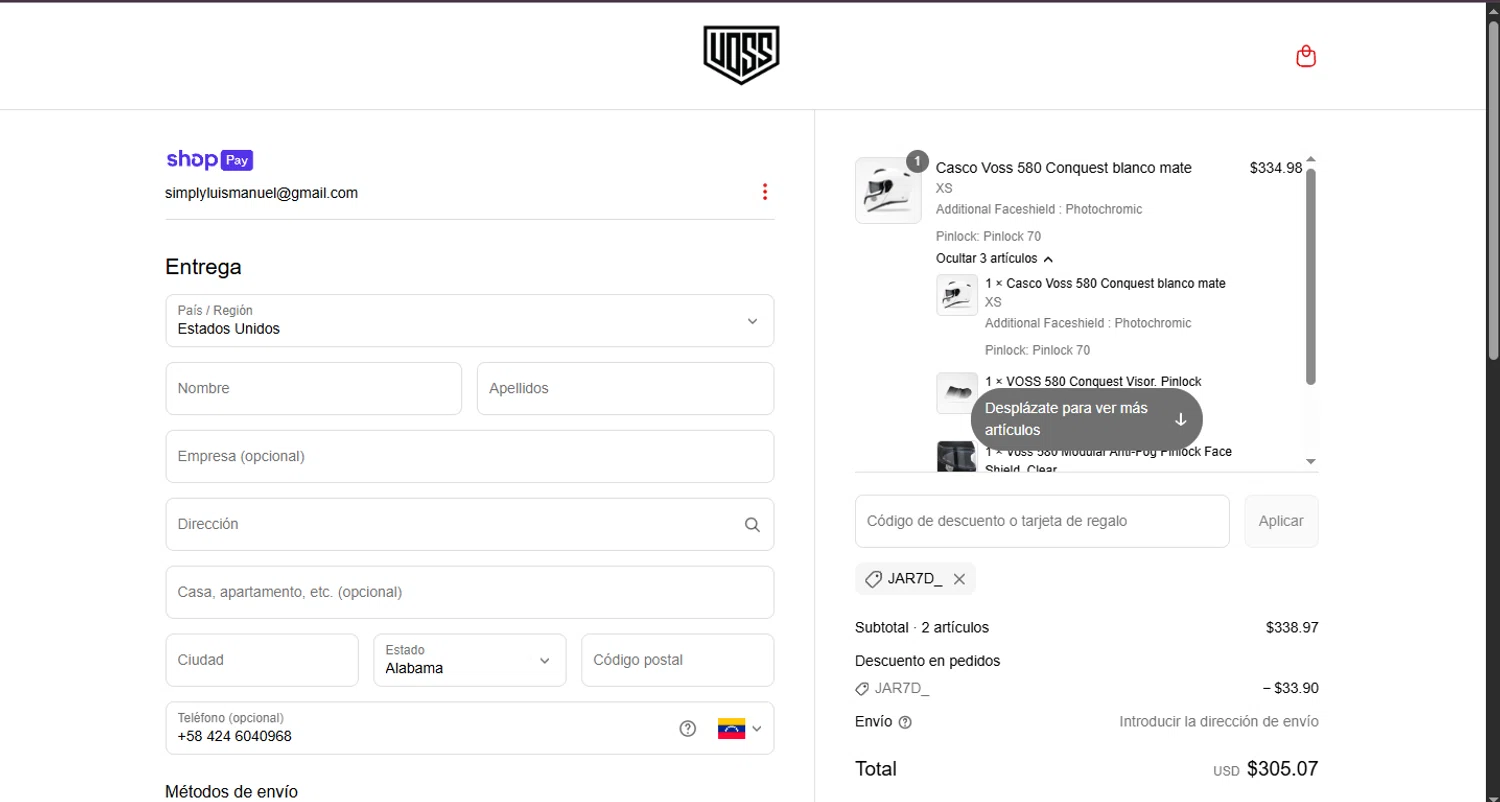Click the $334.98 item price
Screen dimensions: 1500x802
click(x=1276, y=168)
